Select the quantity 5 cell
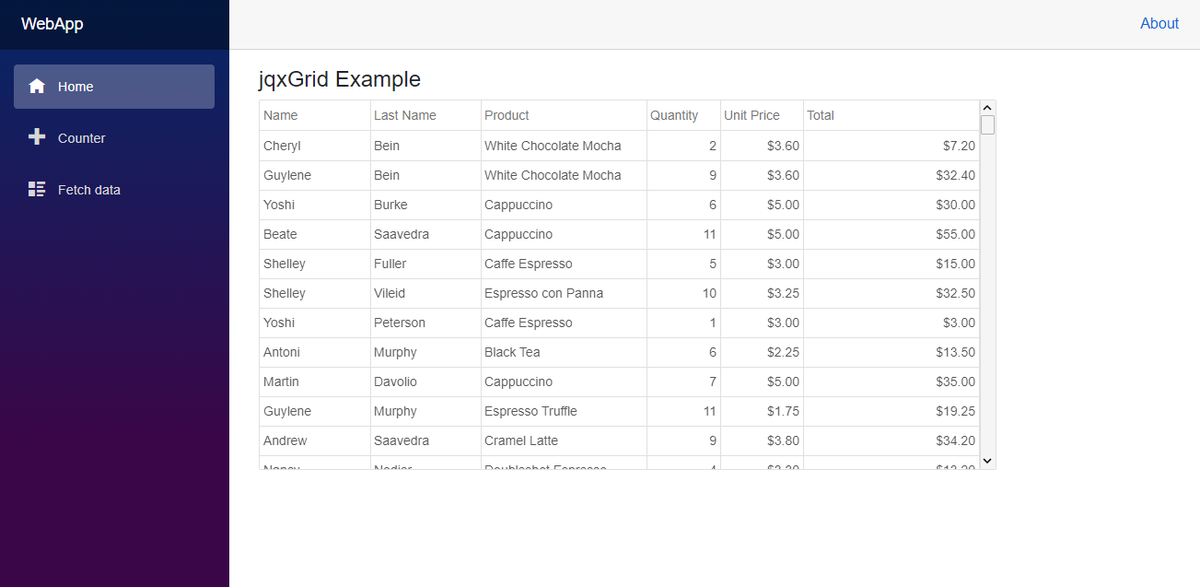 tap(683, 264)
